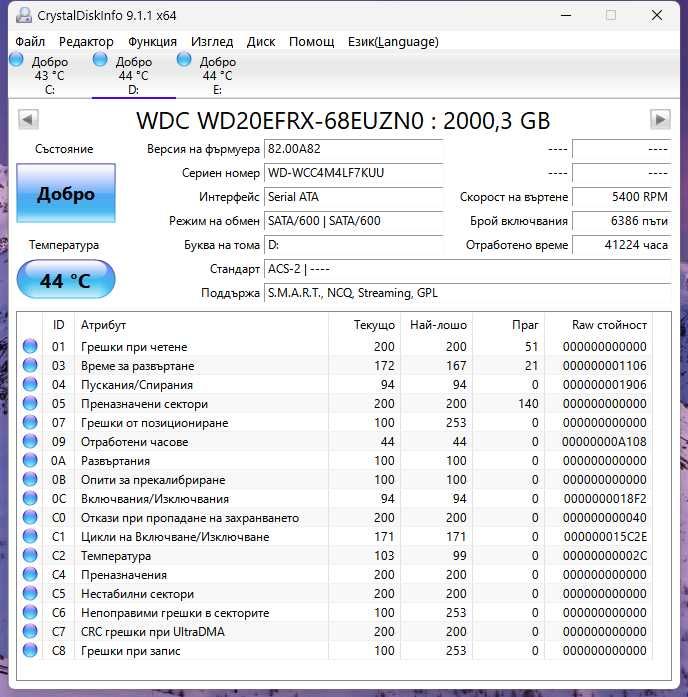Click the Текущо column header
The height and width of the screenshot is (697, 688).
(365, 325)
